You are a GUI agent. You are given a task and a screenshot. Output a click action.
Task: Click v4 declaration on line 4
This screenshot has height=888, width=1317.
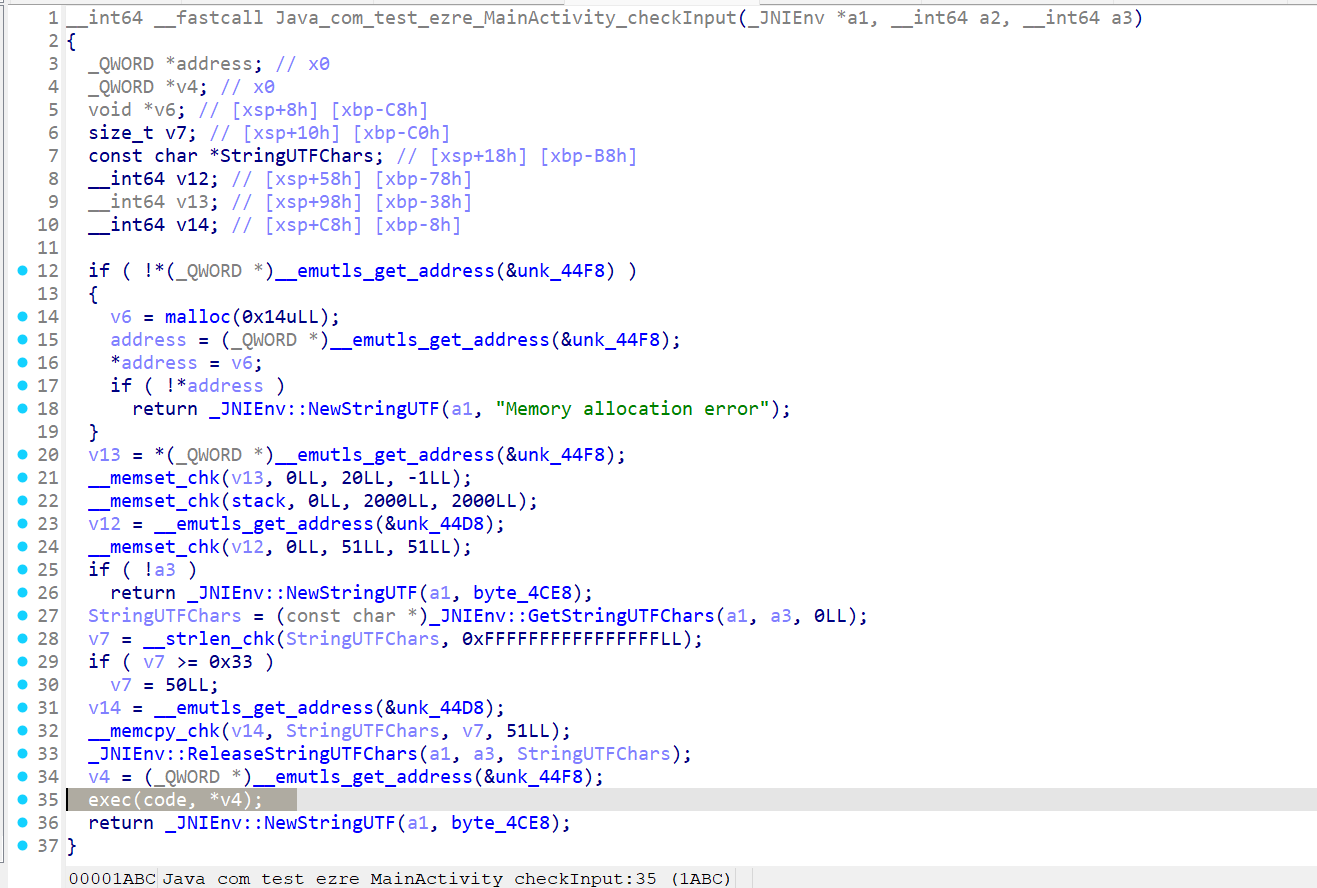pyautogui.click(x=187, y=87)
